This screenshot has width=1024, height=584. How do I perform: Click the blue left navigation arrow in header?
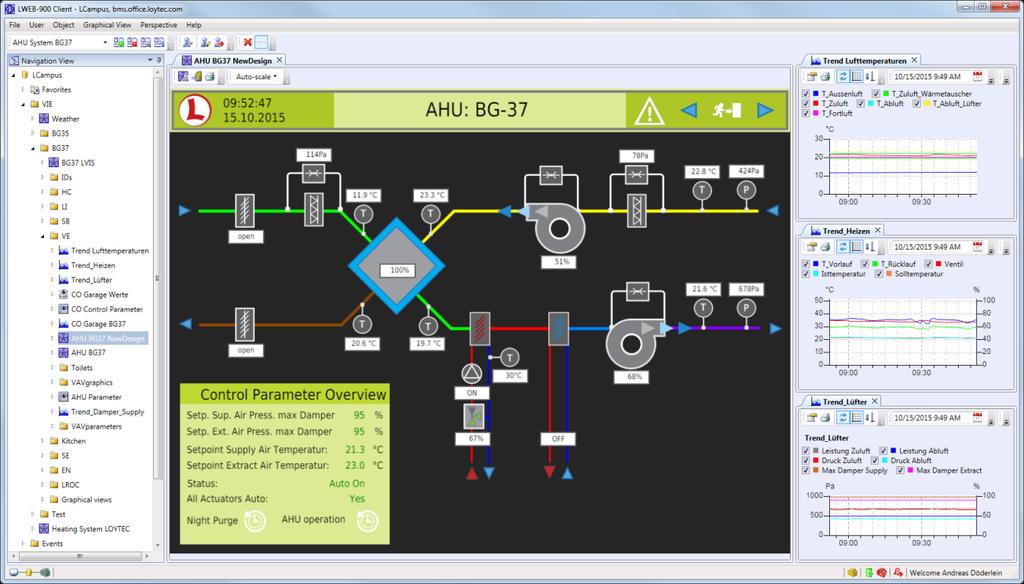(x=689, y=110)
